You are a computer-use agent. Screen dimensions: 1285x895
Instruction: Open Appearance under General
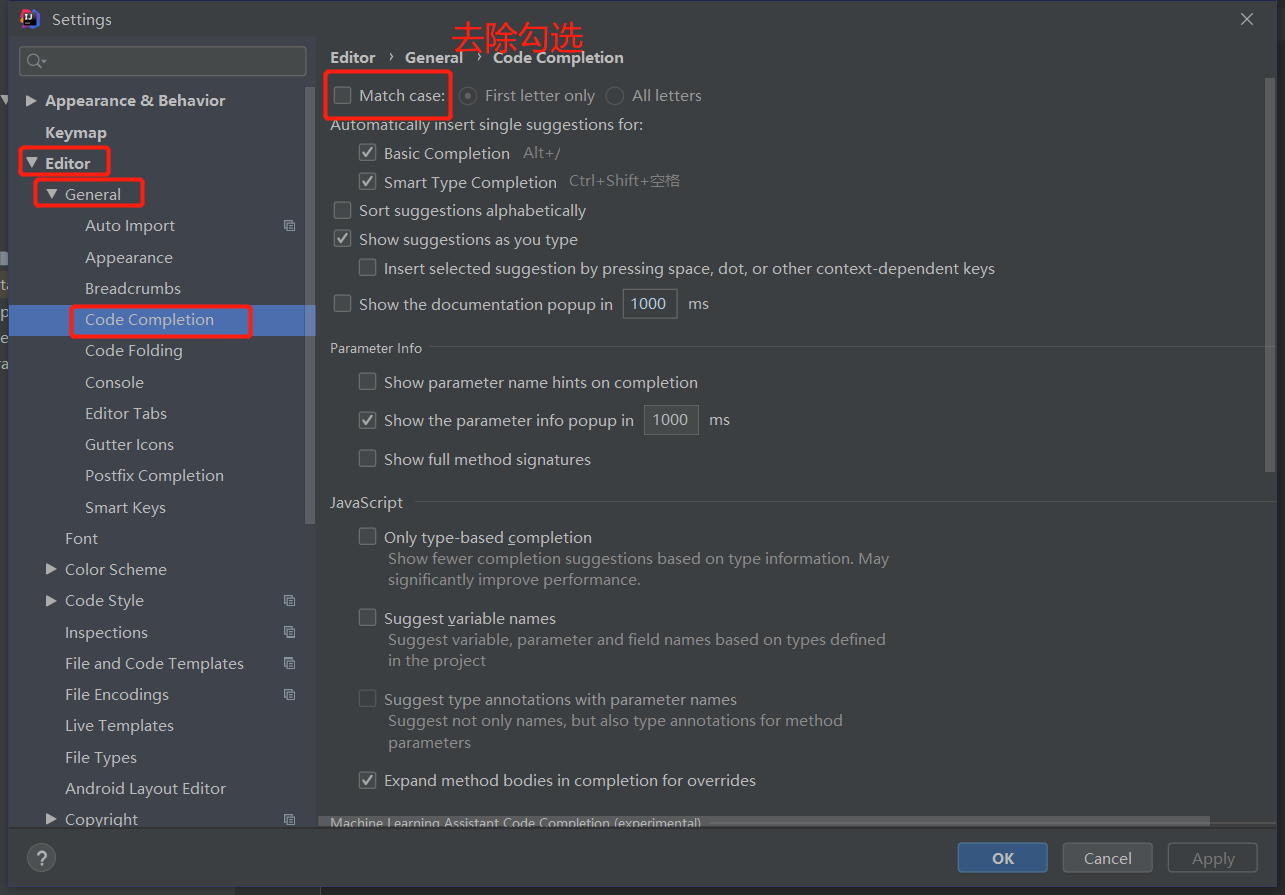pos(129,257)
